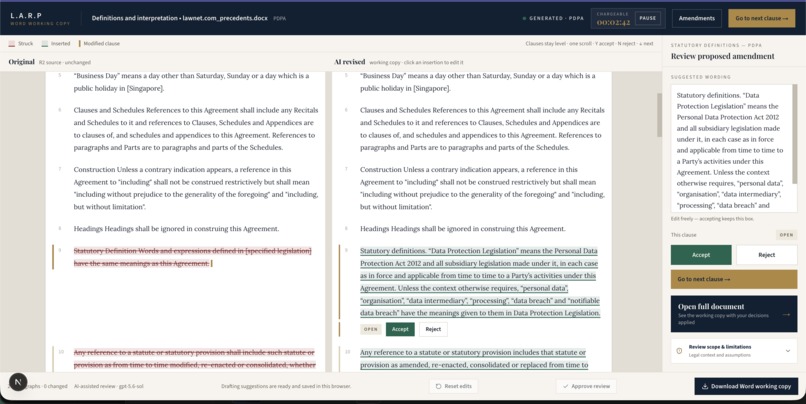This screenshot has width=806, height=404.
Task: Expand Review scope & limitations chevron
Action: (x=787, y=351)
